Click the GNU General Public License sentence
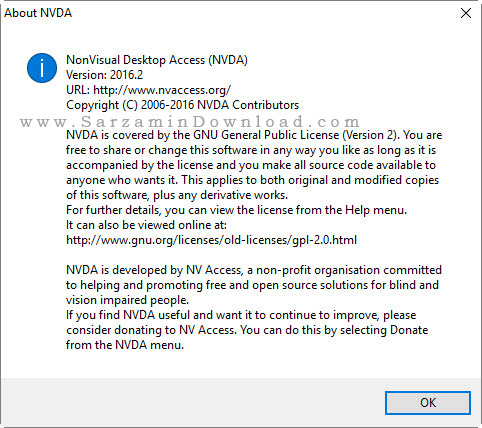This screenshot has width=482, height=428. pyautogui.click(x=254, y=135)
